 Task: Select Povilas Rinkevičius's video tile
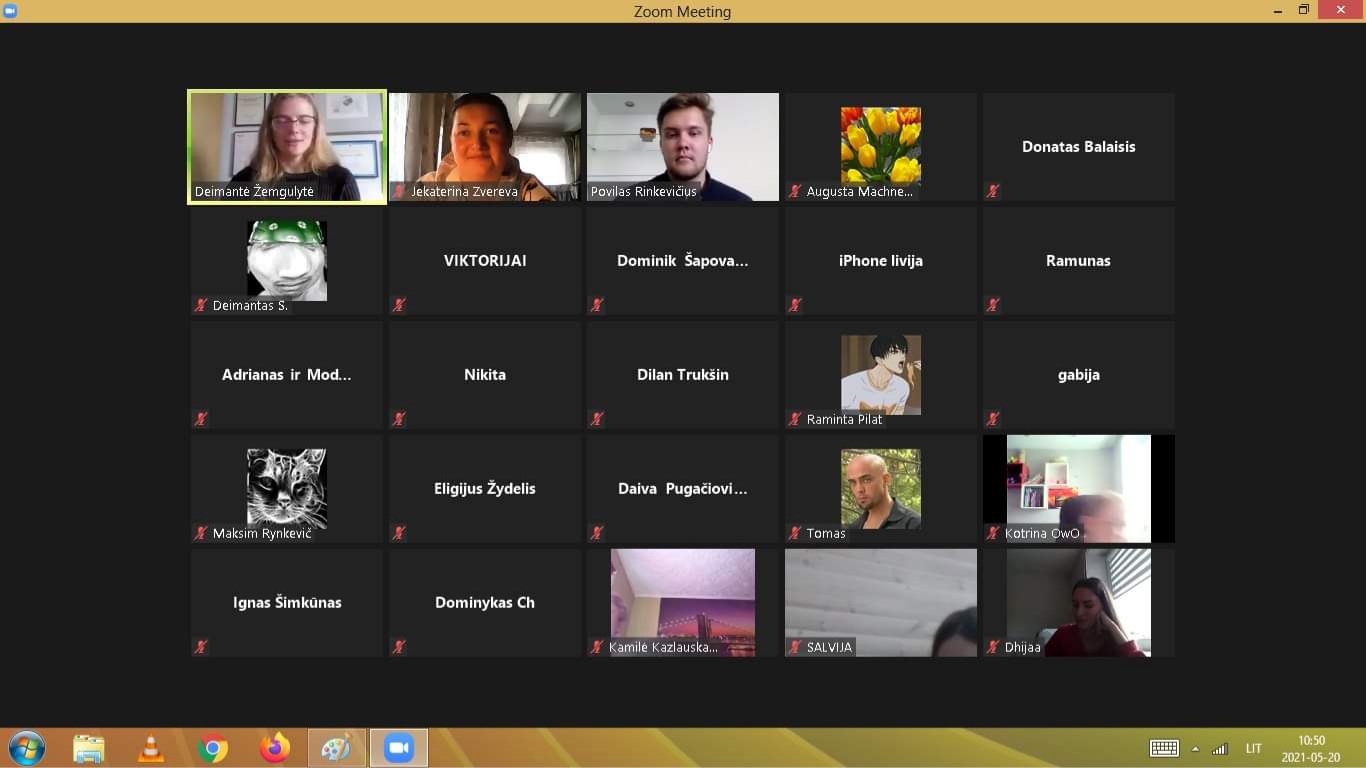683,147
